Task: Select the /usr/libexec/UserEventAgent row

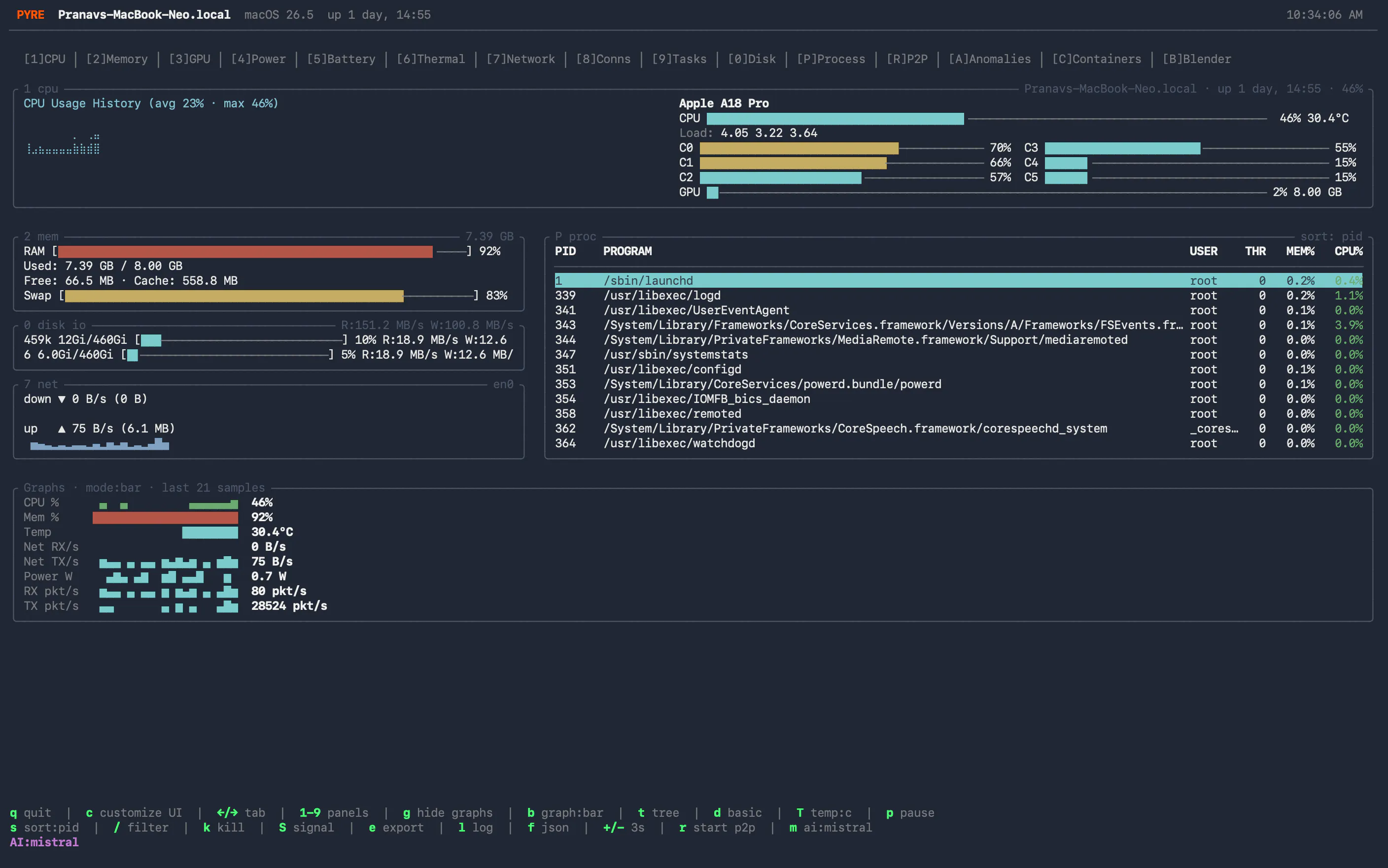Action: pos(959,310)
